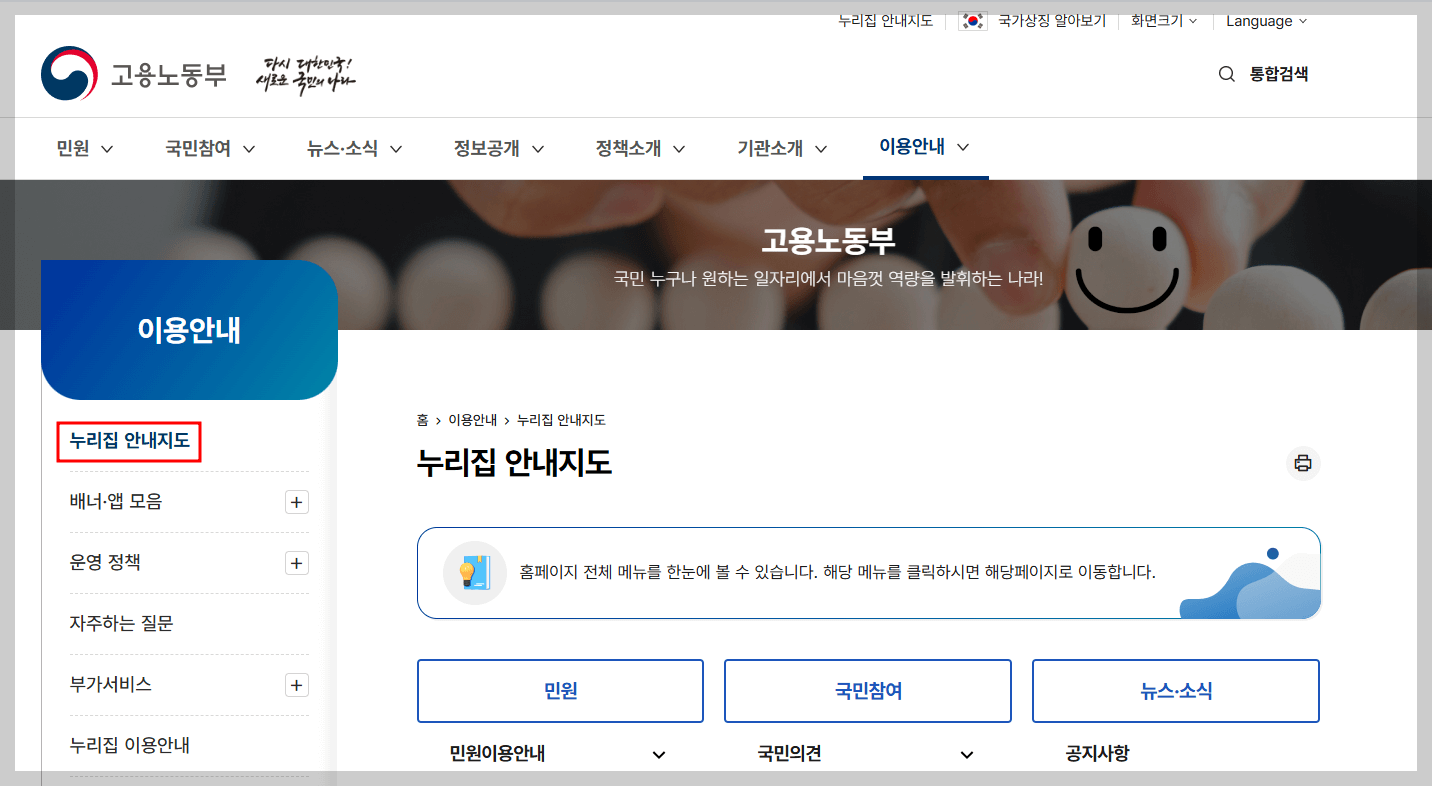Open the 민원 navigation menu
1432x786 pixels.
[x=84, y=147]
